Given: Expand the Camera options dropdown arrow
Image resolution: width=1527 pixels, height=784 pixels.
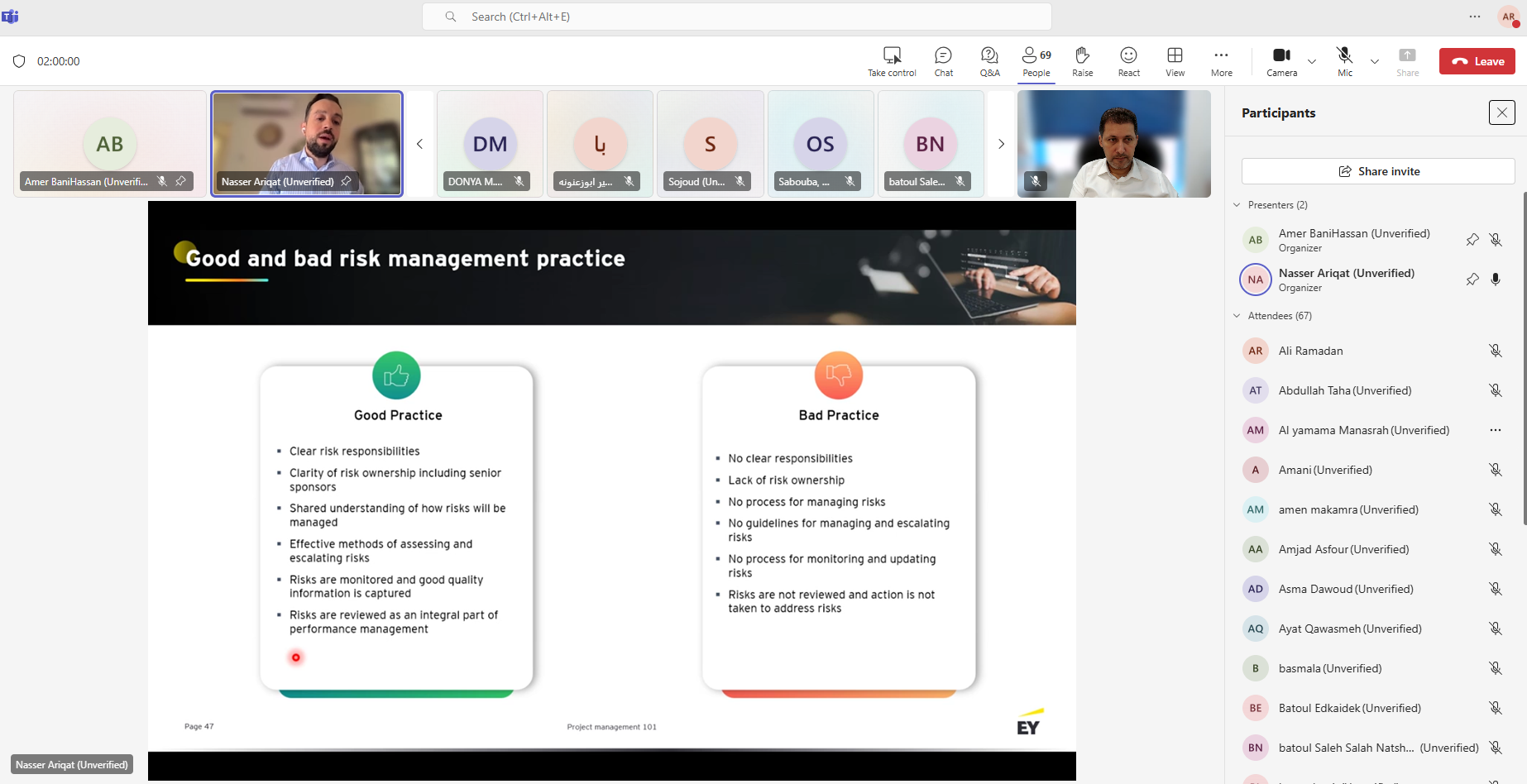Looking at the screenshot, I should pos(1312,61).
